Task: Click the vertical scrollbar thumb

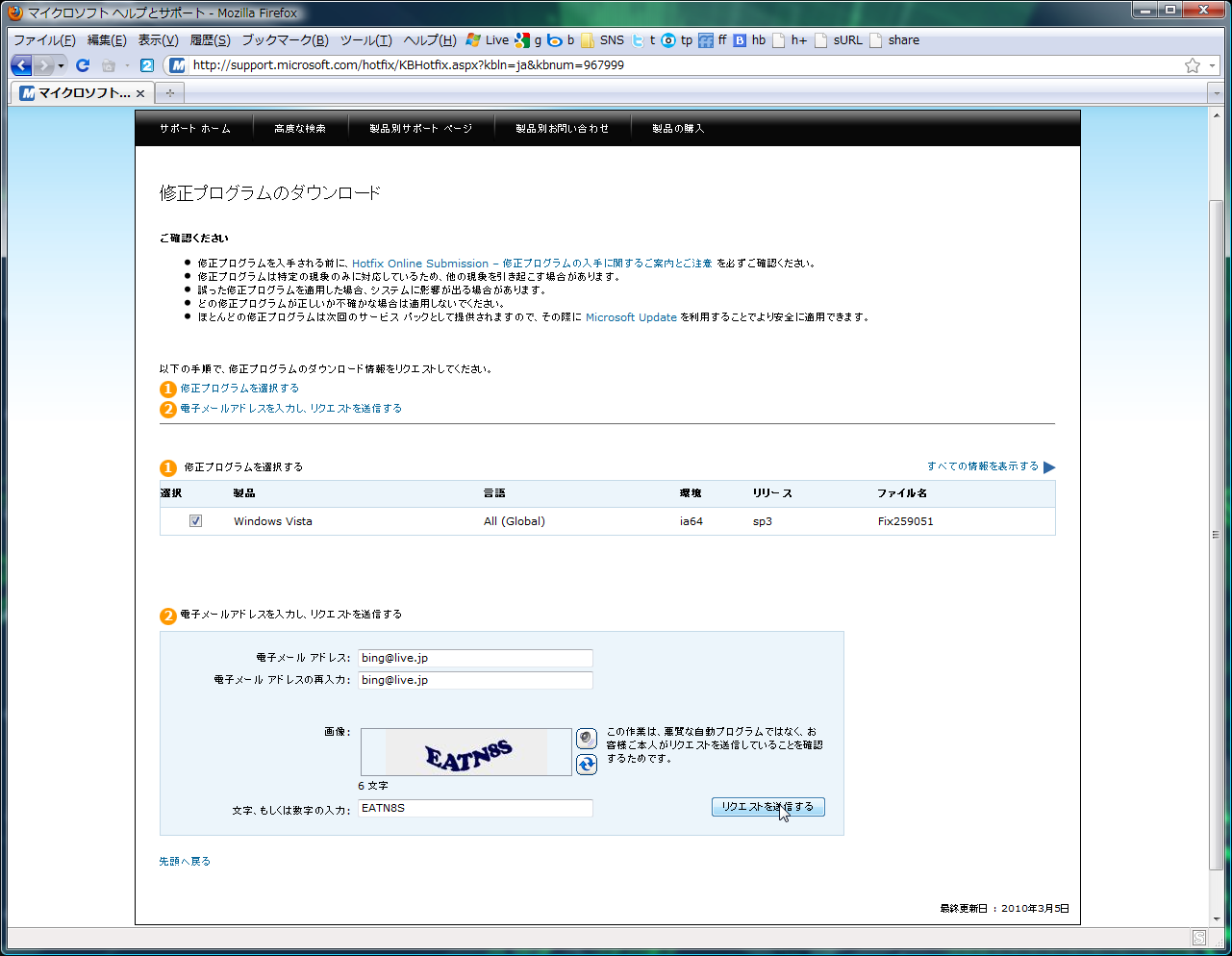Action: pos(1217,534)
